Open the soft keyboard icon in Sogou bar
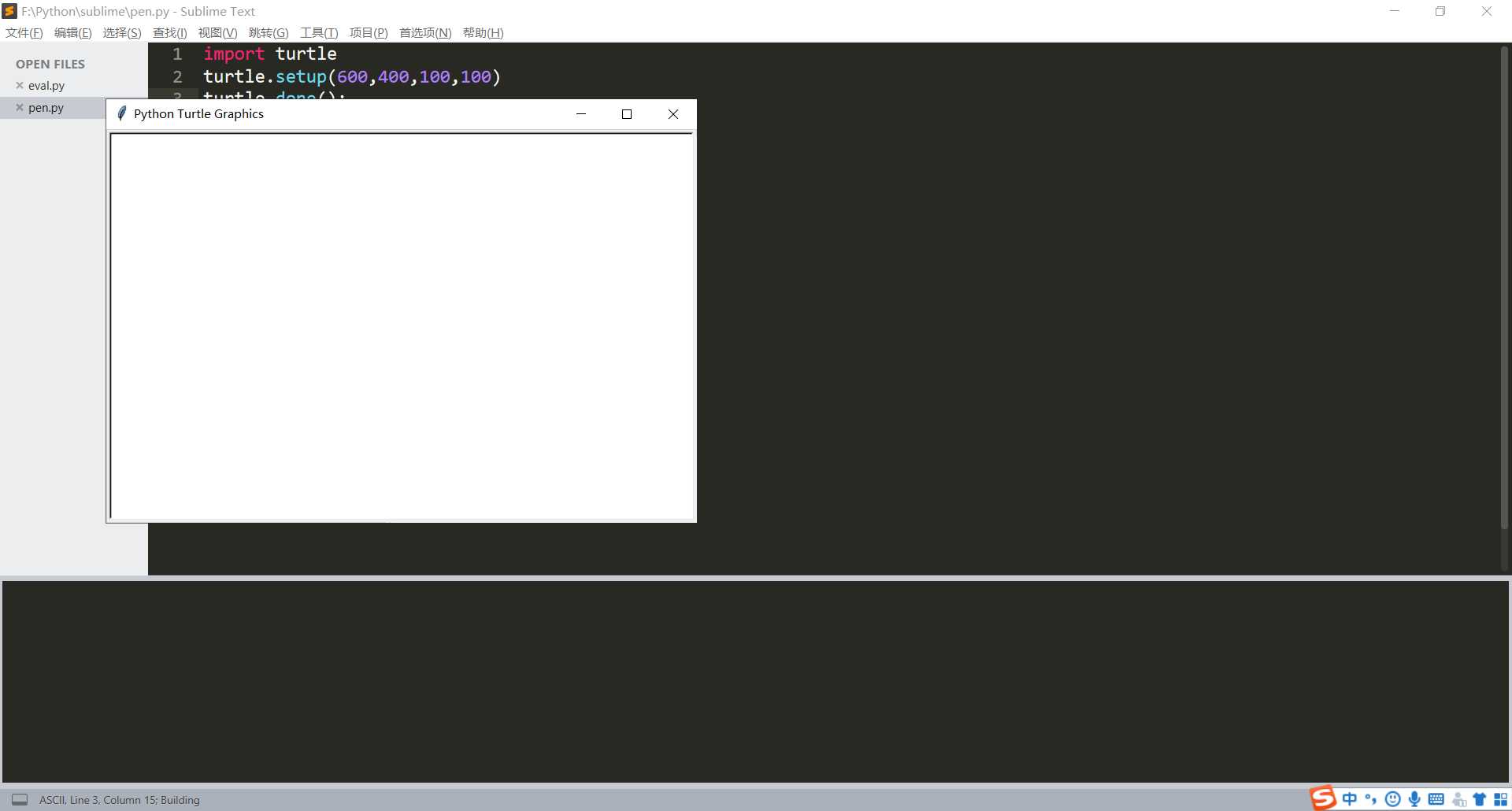The height and width of the screenshot is (811, 1512). tap(1436, 799)
